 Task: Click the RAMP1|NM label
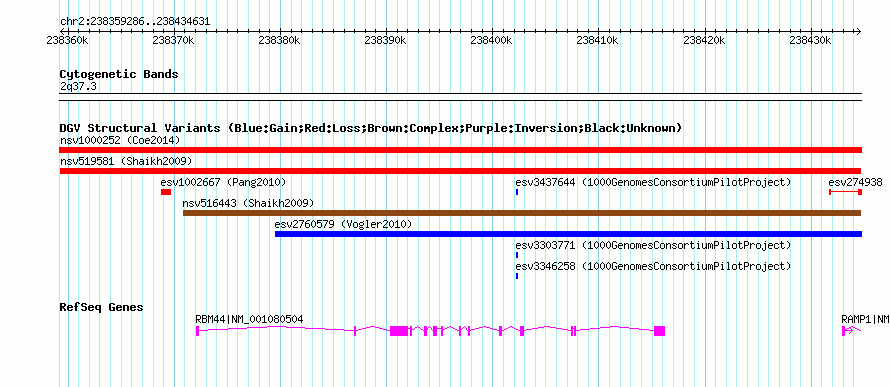[x=865, y=319]
